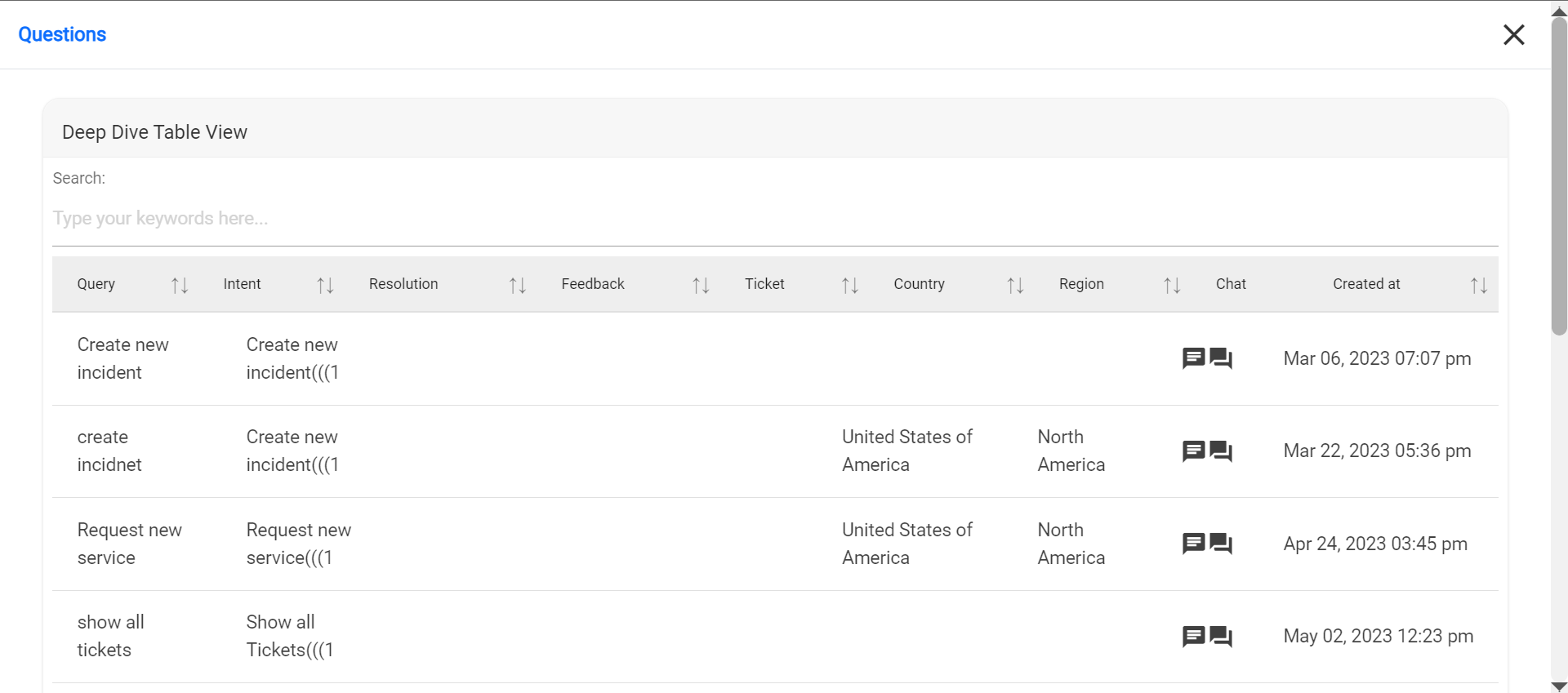Open single message icon for Mar 06 row
The image size is (1568, 693).
tap(1193, 358)
